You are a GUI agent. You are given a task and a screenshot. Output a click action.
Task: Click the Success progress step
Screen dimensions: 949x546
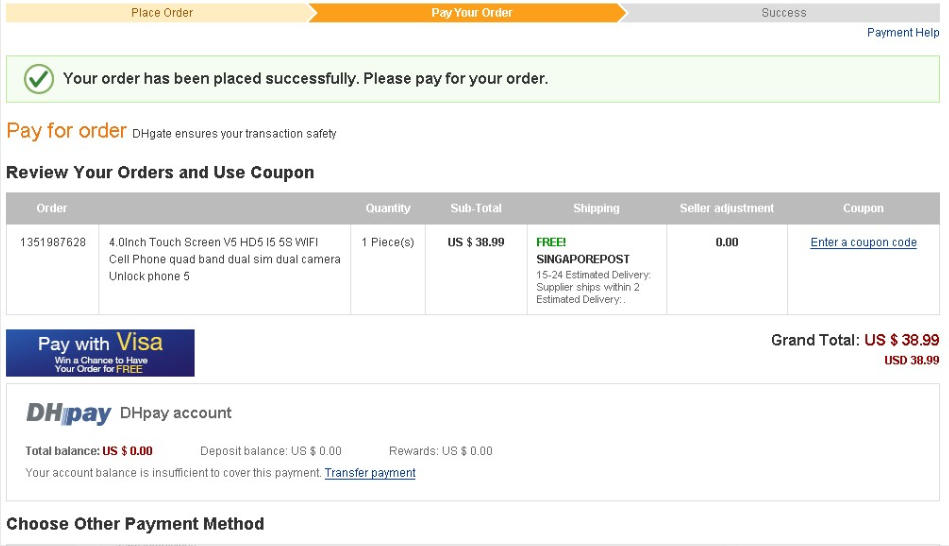pyautogui.click(x=783, y=13)
